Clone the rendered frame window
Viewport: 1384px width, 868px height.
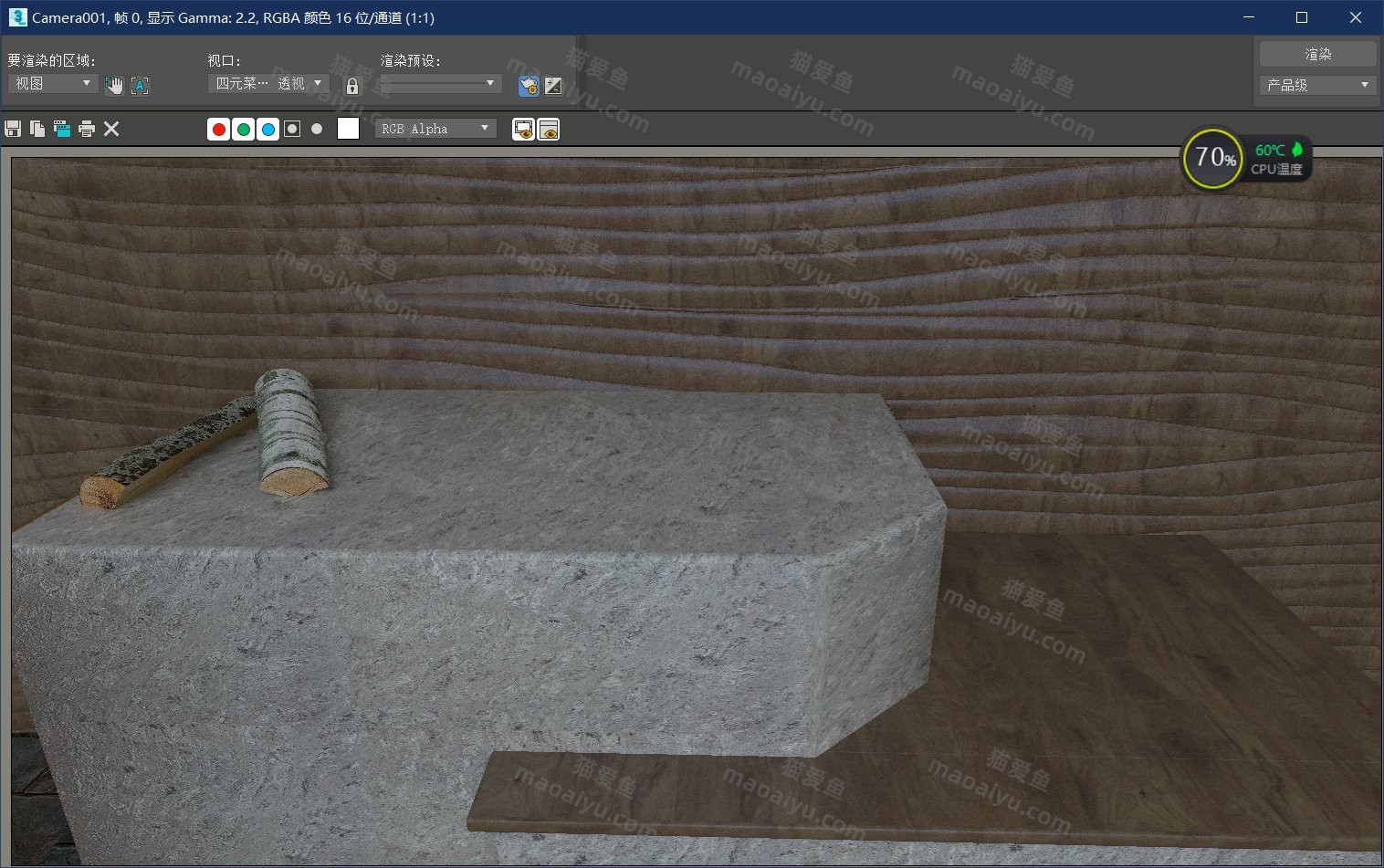coord(62,129)
